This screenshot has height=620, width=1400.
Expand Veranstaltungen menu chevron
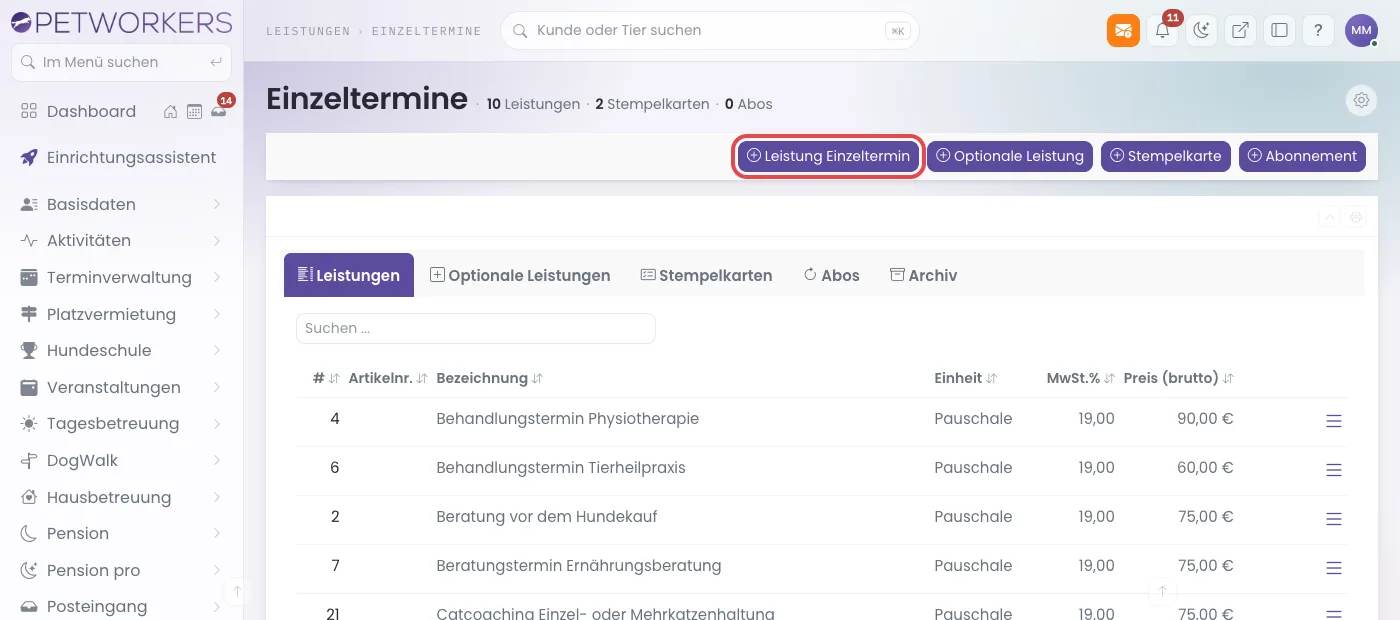pyautogui.click(x=217, y=387)
